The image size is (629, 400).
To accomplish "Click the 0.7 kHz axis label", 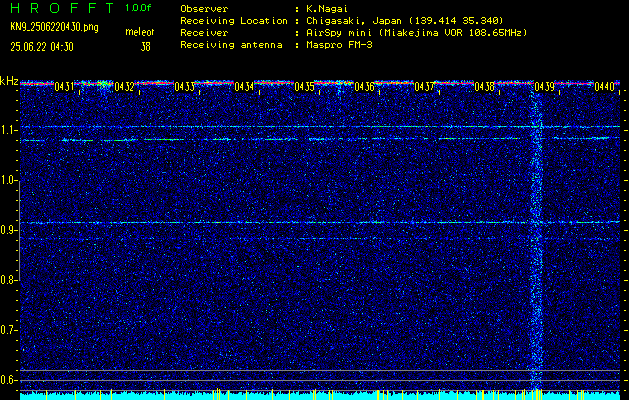I will pyautogui.click(x=9, y=330).
